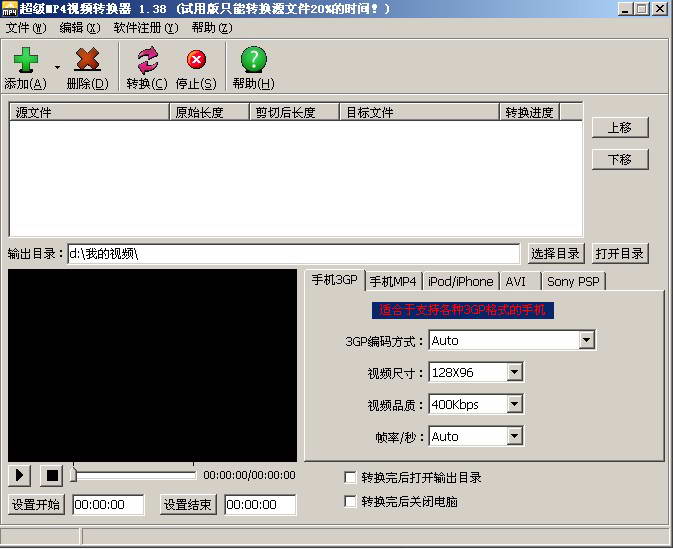Start conversion with the Convert (转换) icon
This screenshot has width=673, height=549.
(147, 61)
